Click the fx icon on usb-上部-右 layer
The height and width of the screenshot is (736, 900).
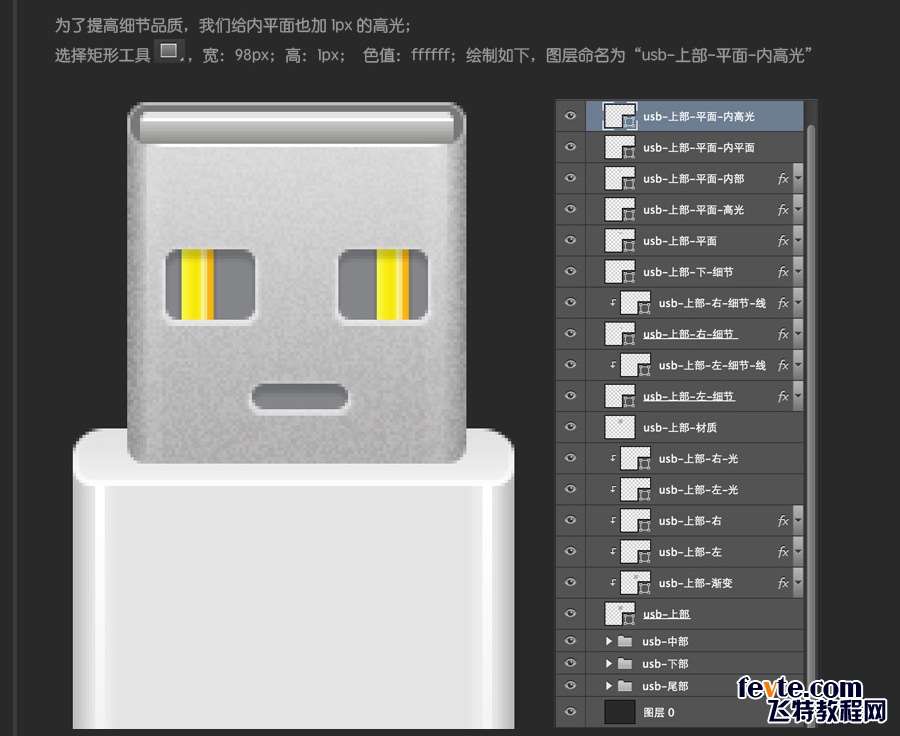coord(783,521)
